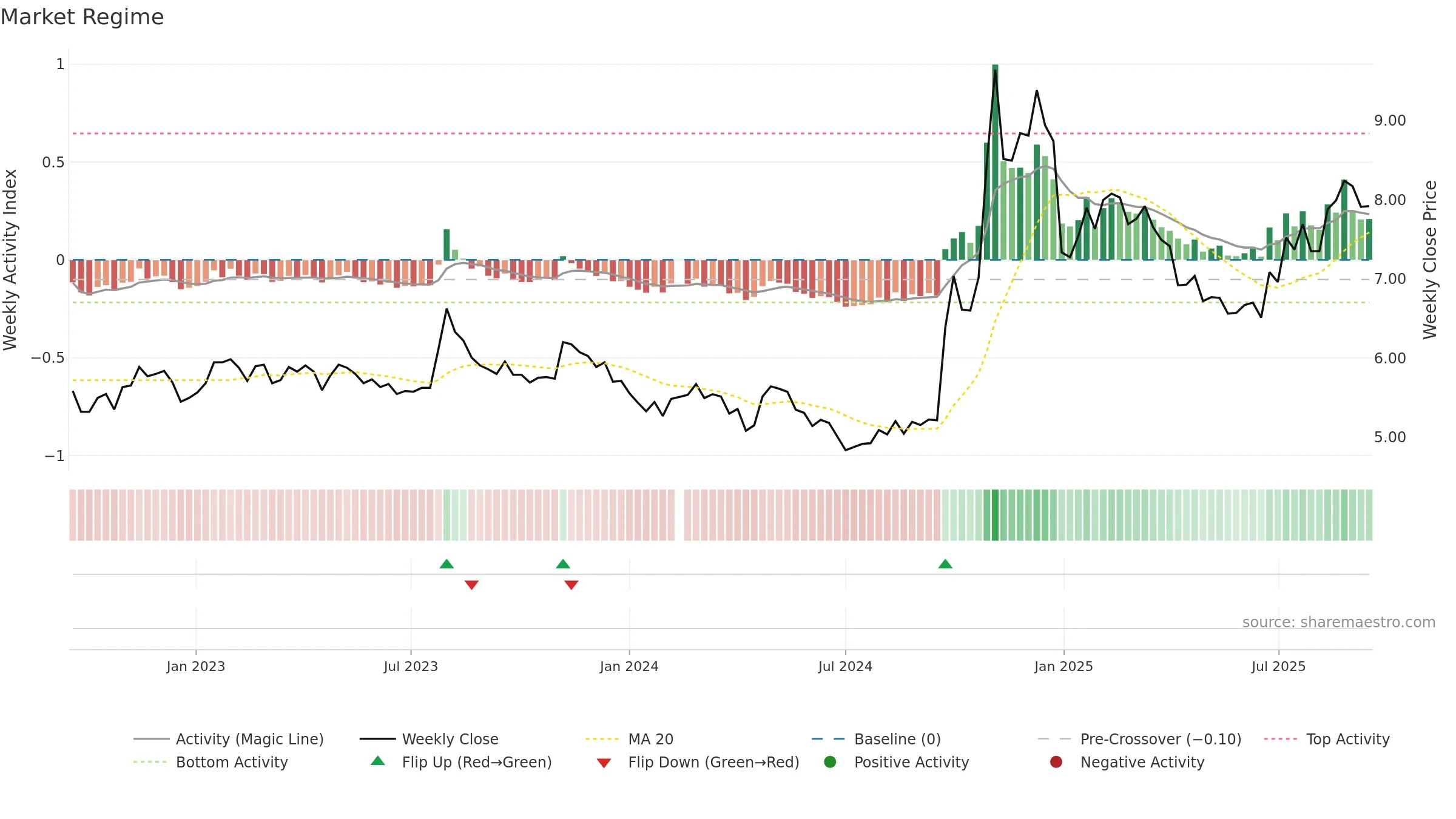Toggle the MA 20 legend entry
Image resolution: width=1456 pixels, height=819 pixels.
(x=629, y=739)
